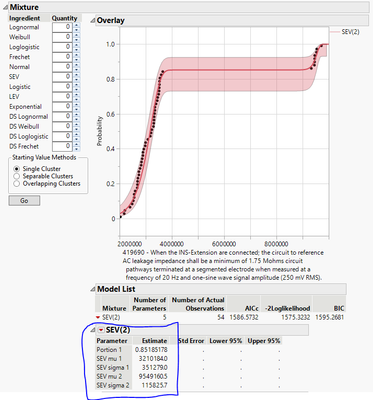Increase DS Frechet quantity with spinner arrow

pos(77,144)
